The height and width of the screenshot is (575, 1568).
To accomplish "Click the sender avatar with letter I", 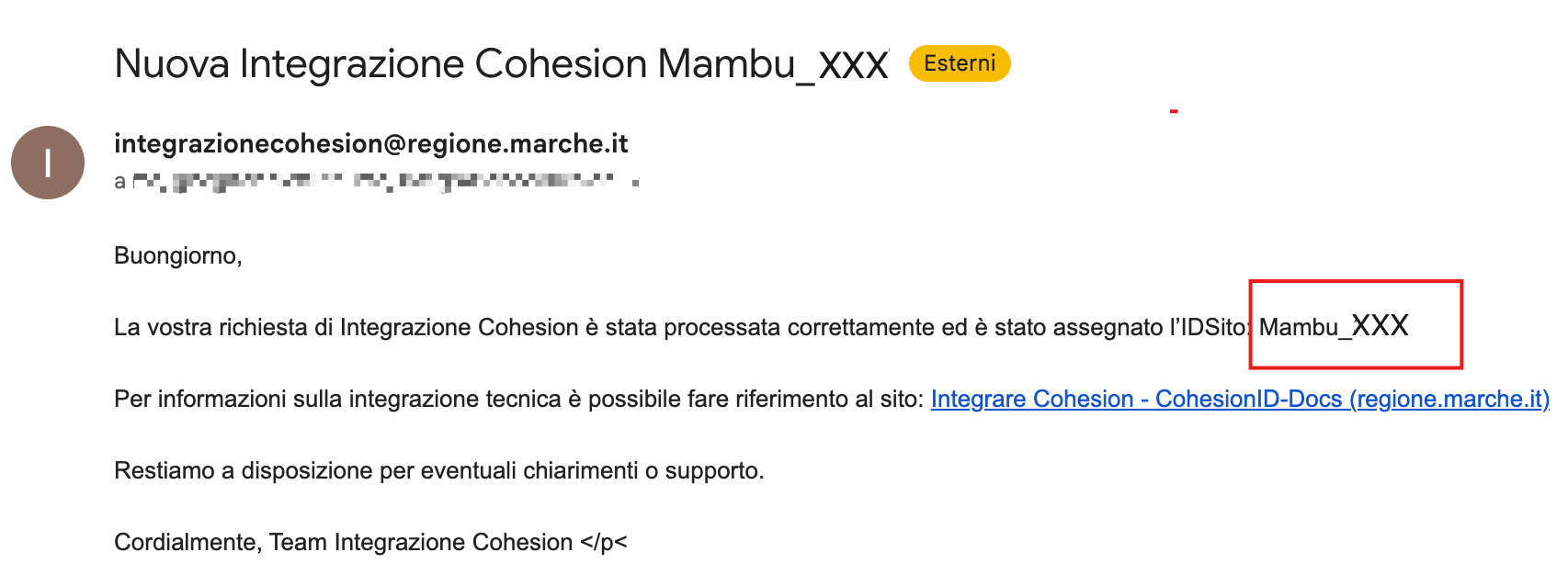I will (x=48, y=163).
